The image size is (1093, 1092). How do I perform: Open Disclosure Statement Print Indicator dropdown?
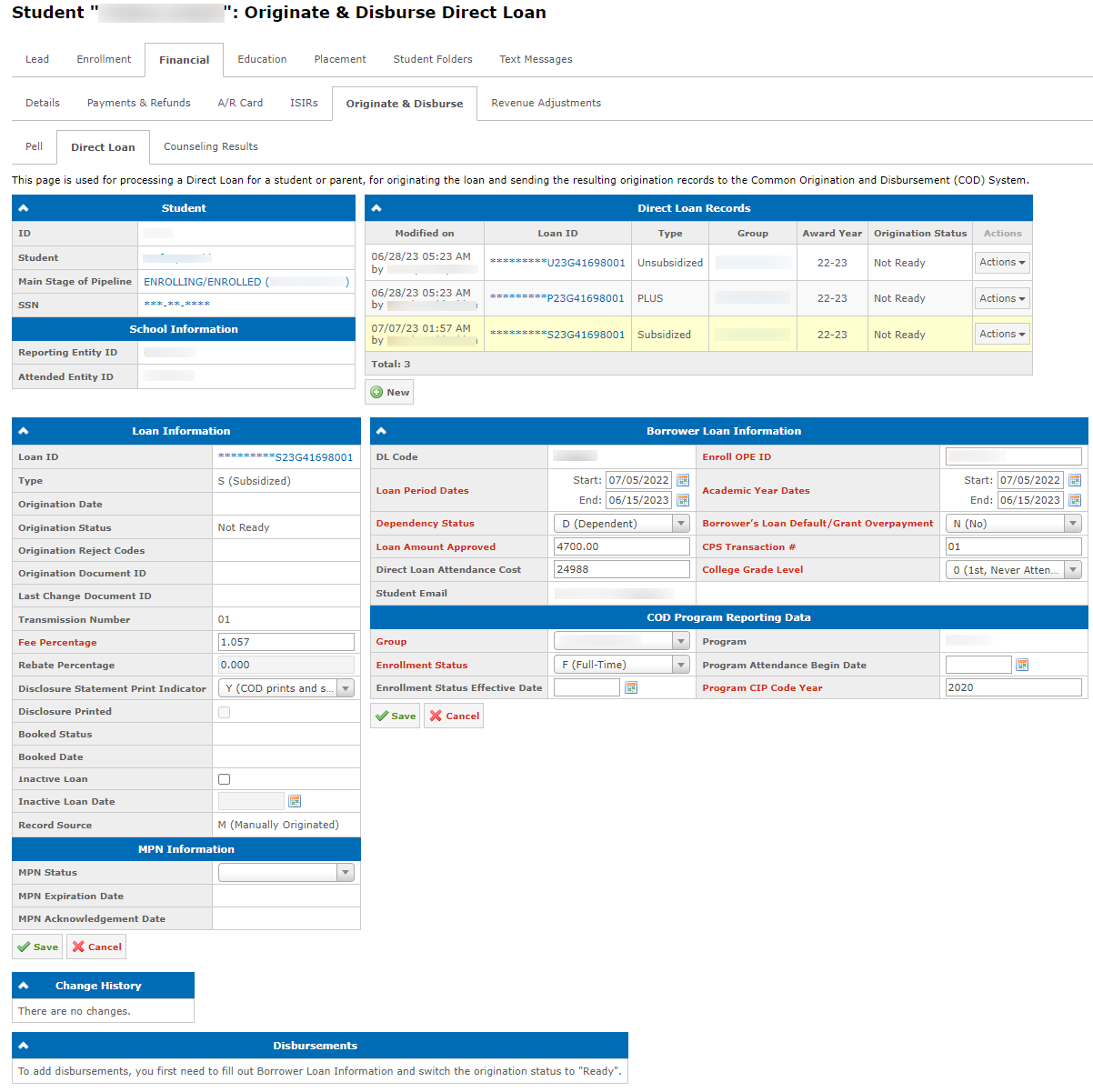tap(286, 688)
